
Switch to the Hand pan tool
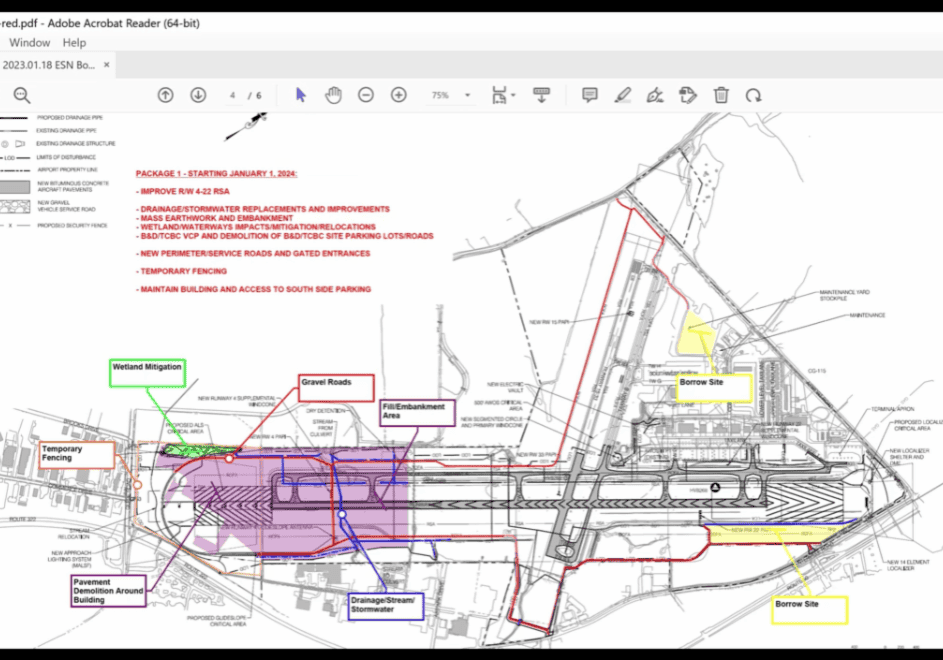click(x=333, y=95)
